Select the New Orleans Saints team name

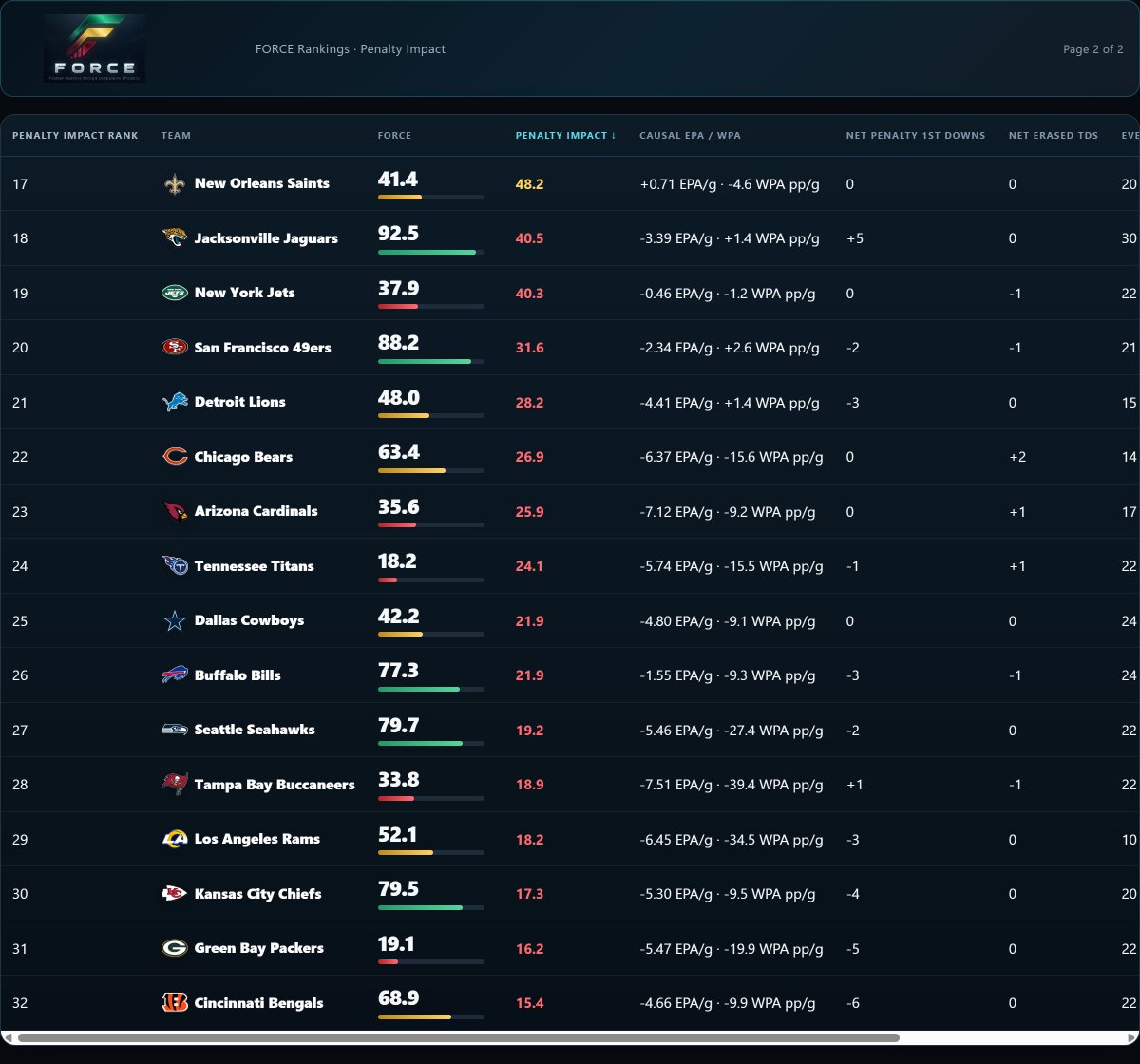pyautogui.click(x=262, y=183)
